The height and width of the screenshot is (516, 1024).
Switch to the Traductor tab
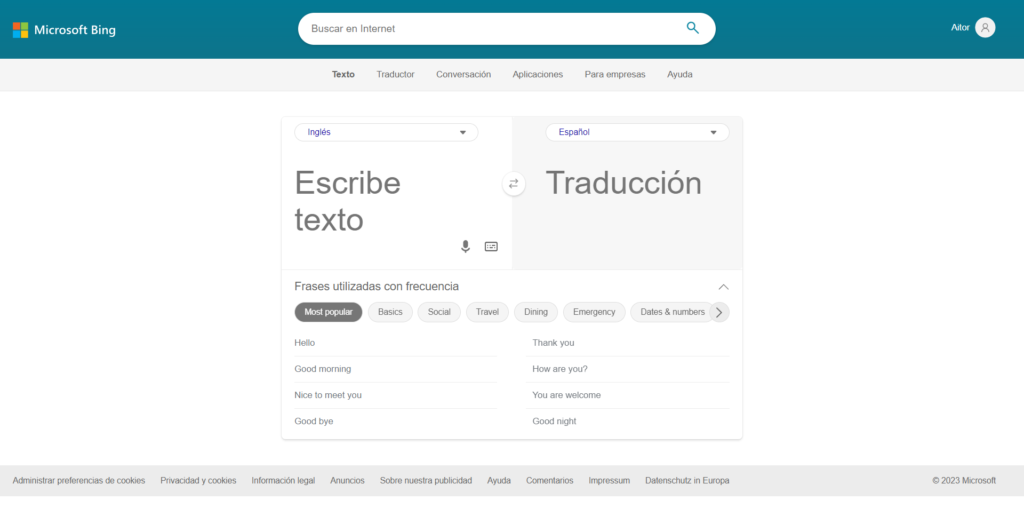pos(395,74)
